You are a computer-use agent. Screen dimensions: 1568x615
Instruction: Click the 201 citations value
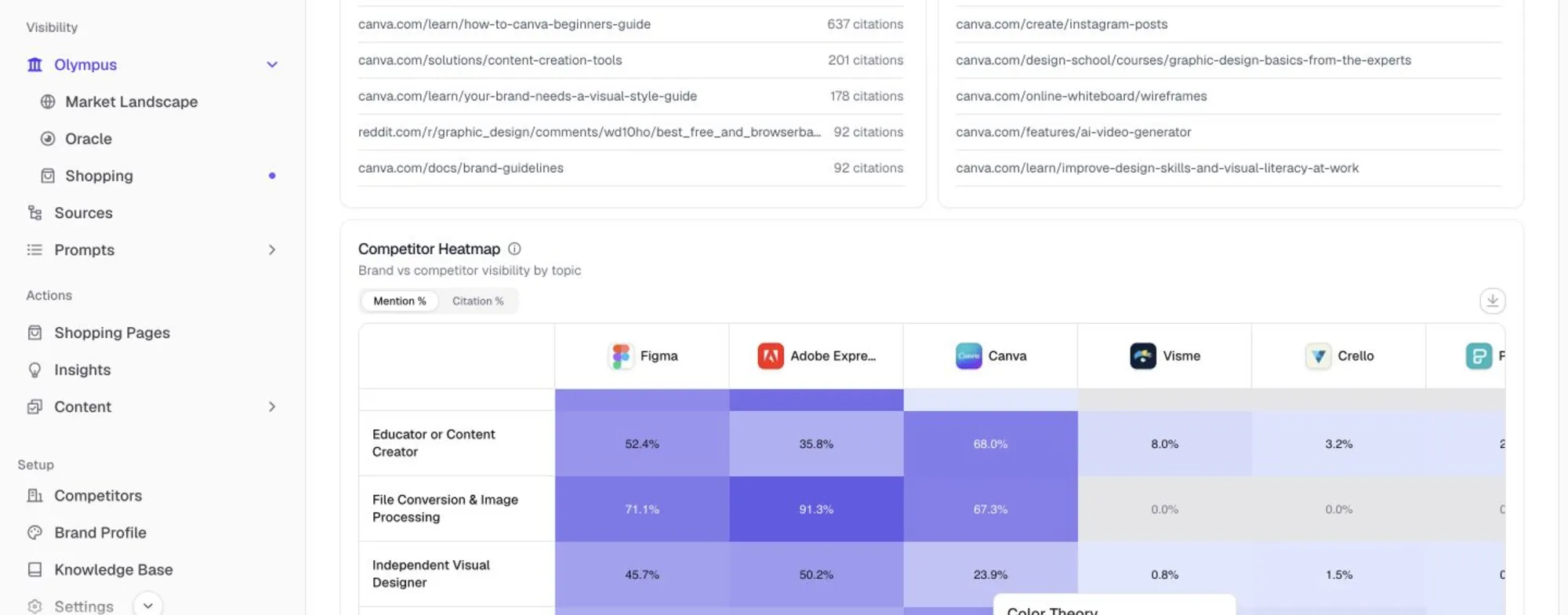[866, 60]
